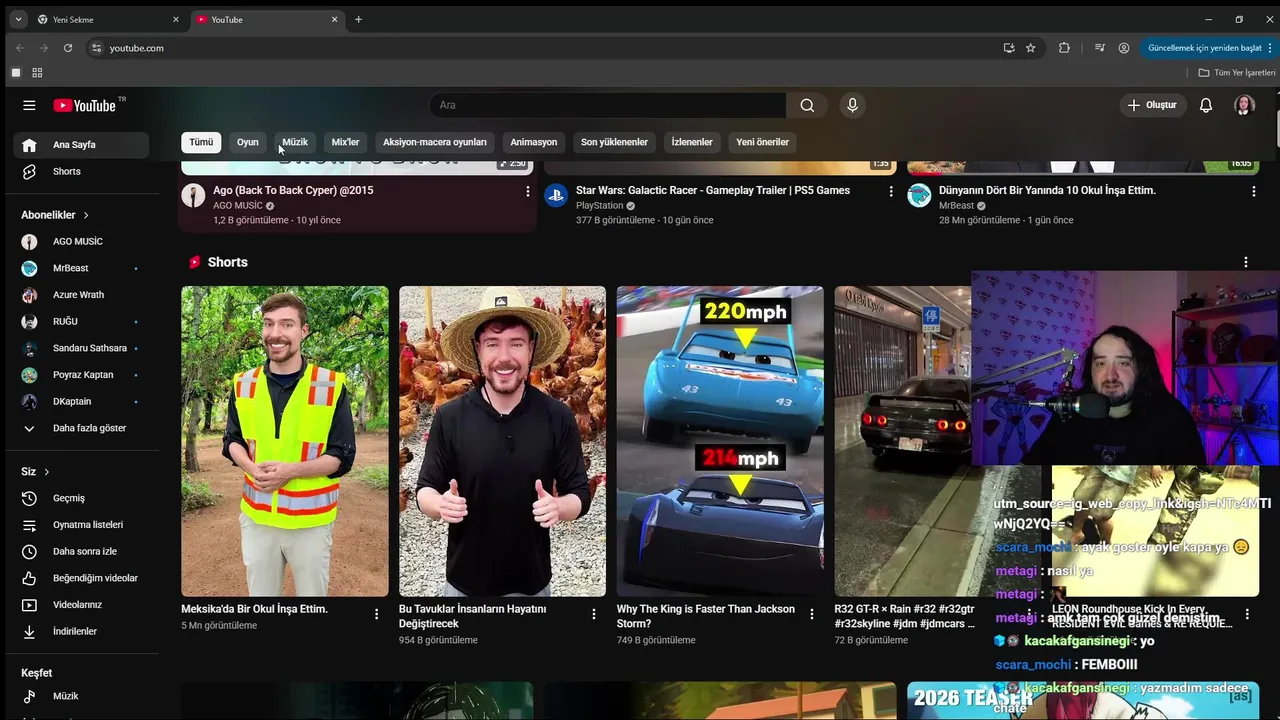This screenshot has height=720, width=1280.
Task: Go to Ana Sayfa in sidebar
Action: [81, 145]
